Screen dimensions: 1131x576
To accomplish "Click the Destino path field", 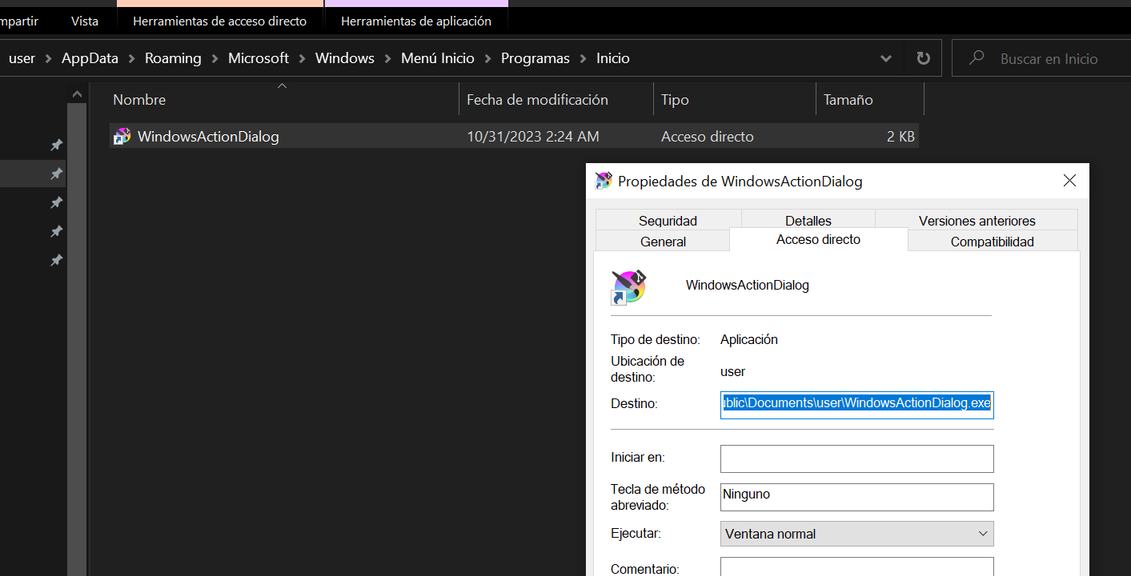I will point(857,404).
